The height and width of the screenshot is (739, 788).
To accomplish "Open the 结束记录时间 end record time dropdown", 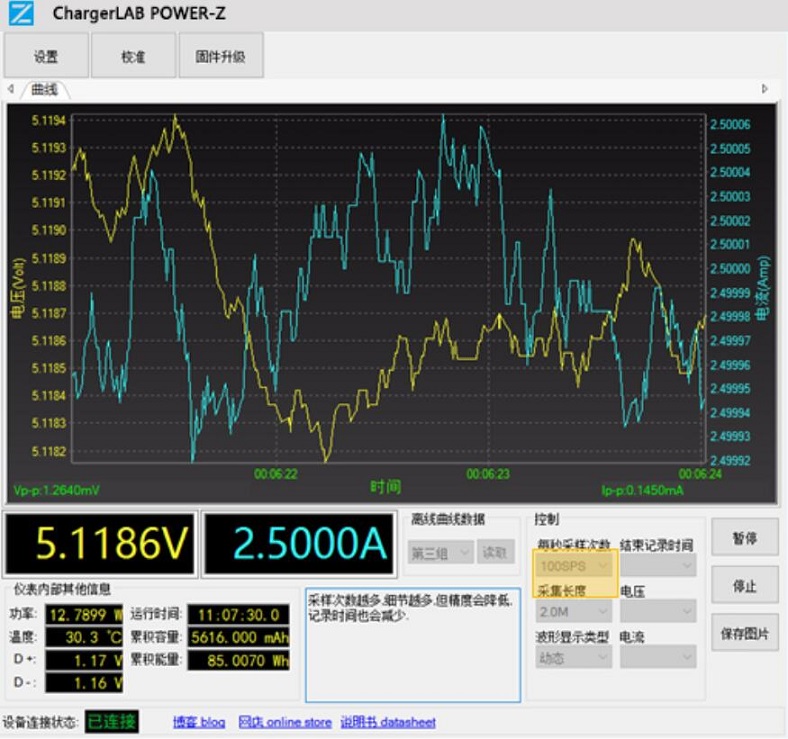I will point(657,567).
